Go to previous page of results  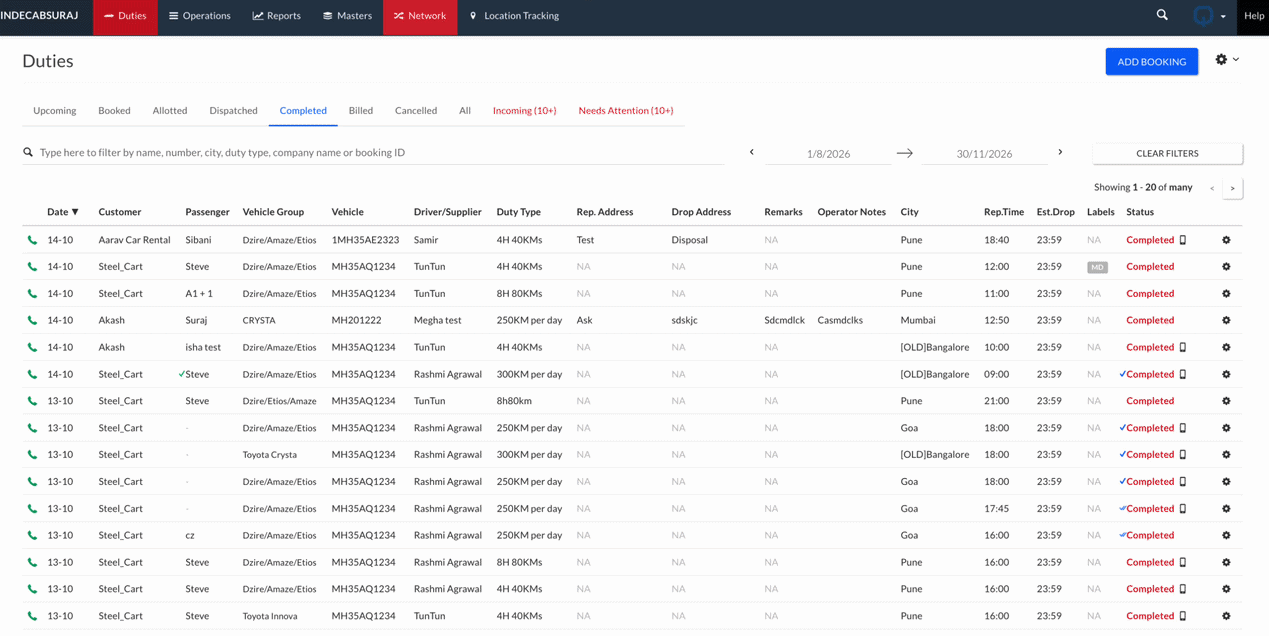click(1212, 188)
